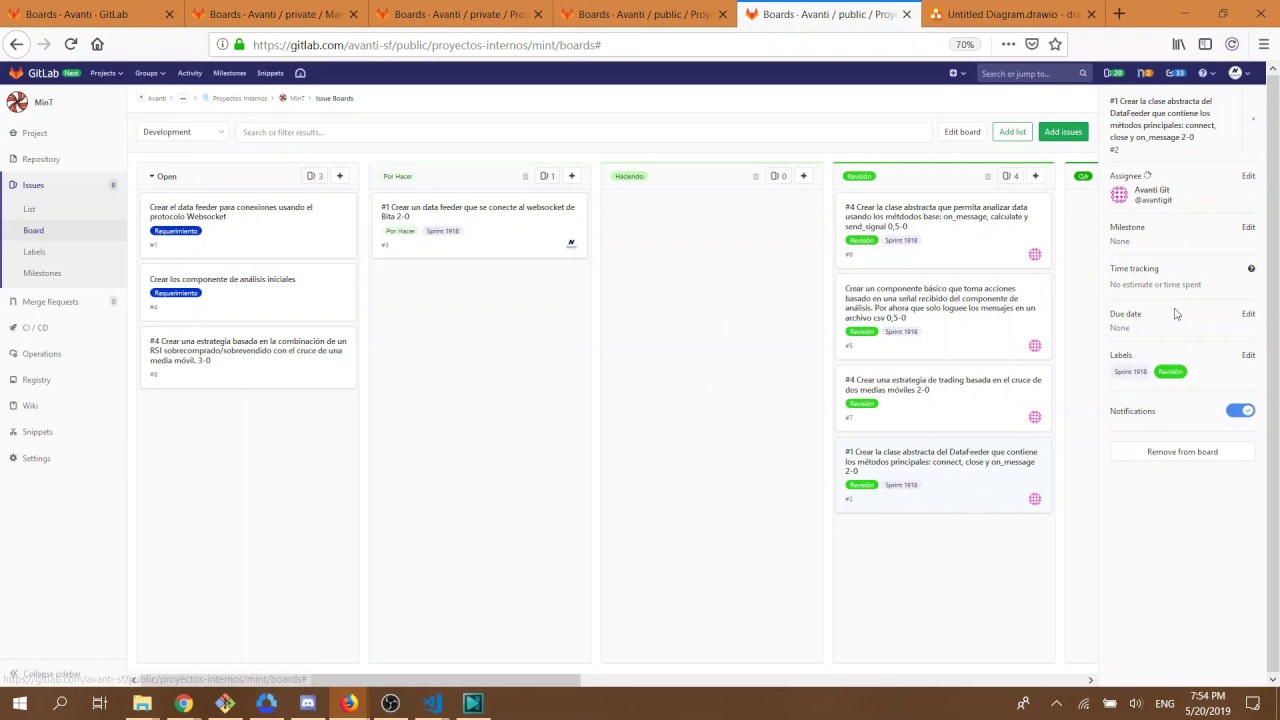Image resolution: width=1280 pixels, height=720 pixels.
Task: Select List under Issues
Action: coord(29,209)
